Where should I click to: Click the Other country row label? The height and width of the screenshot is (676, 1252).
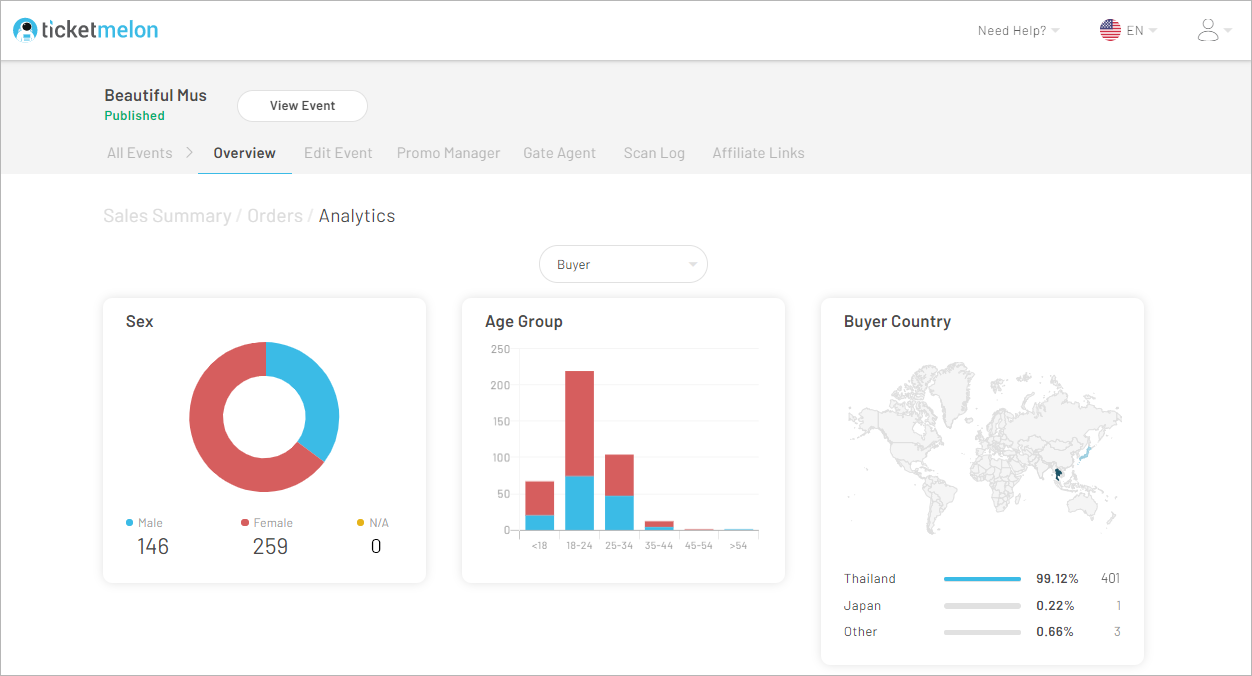tap(861, 632)
